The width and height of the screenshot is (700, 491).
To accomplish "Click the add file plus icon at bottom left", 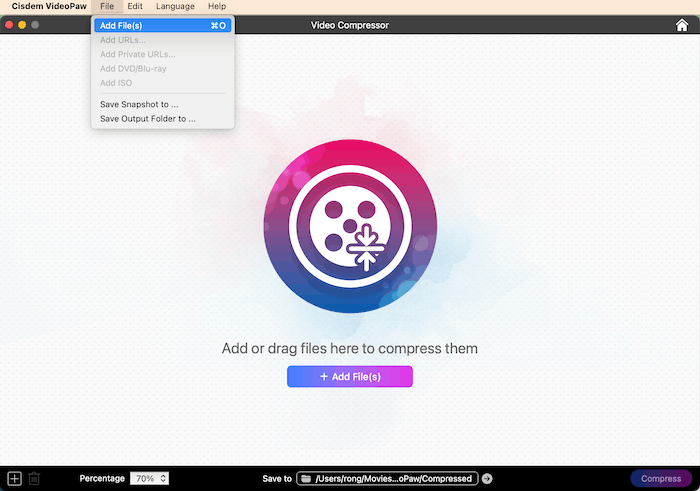I will pyautogui.click(x=14, y=479).
